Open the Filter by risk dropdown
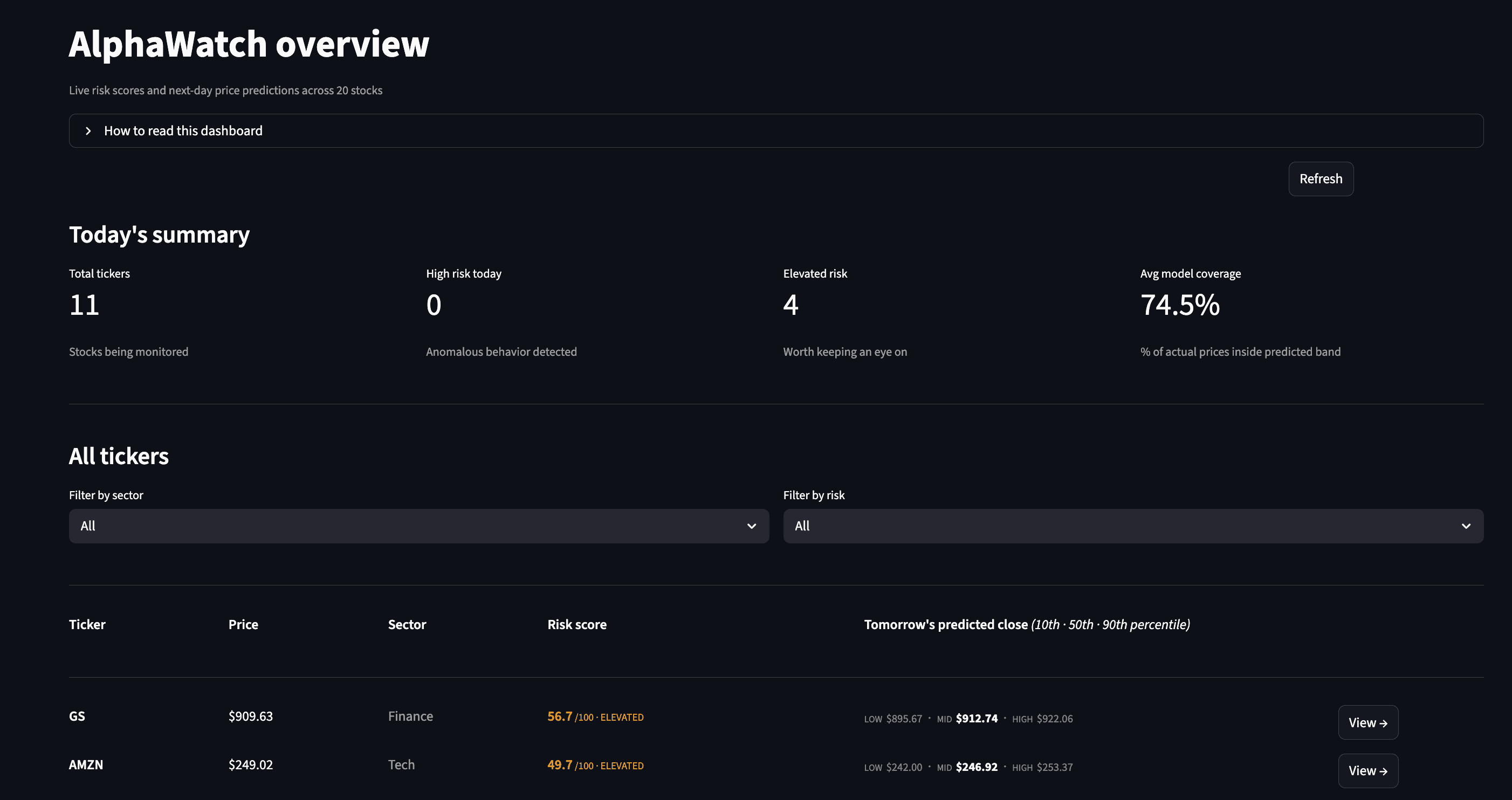The width and height of the screenshot is (1512, 800). (x=1133, y=526)
